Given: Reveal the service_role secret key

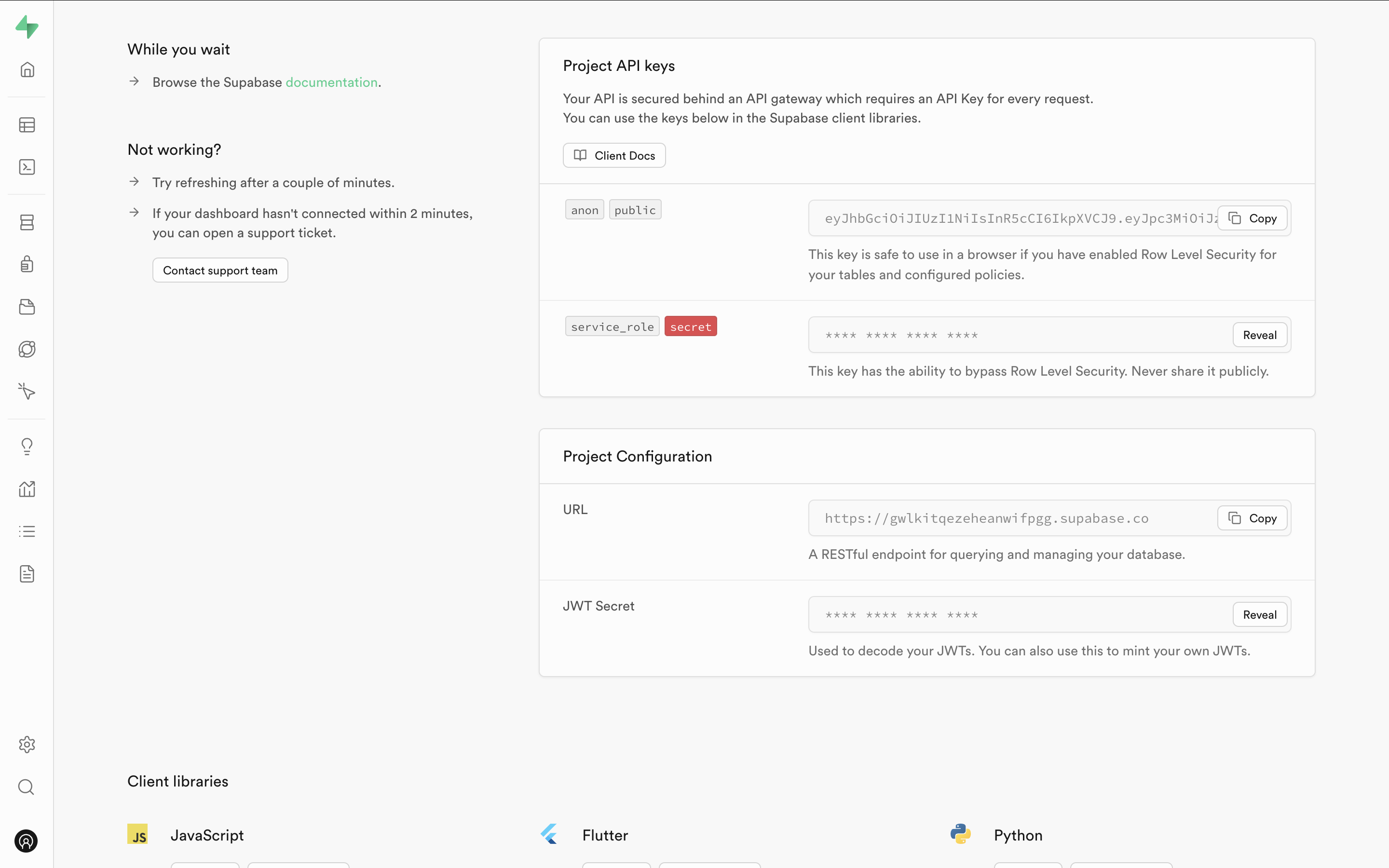Looking at the screenshot, I should click(1259, 335).
